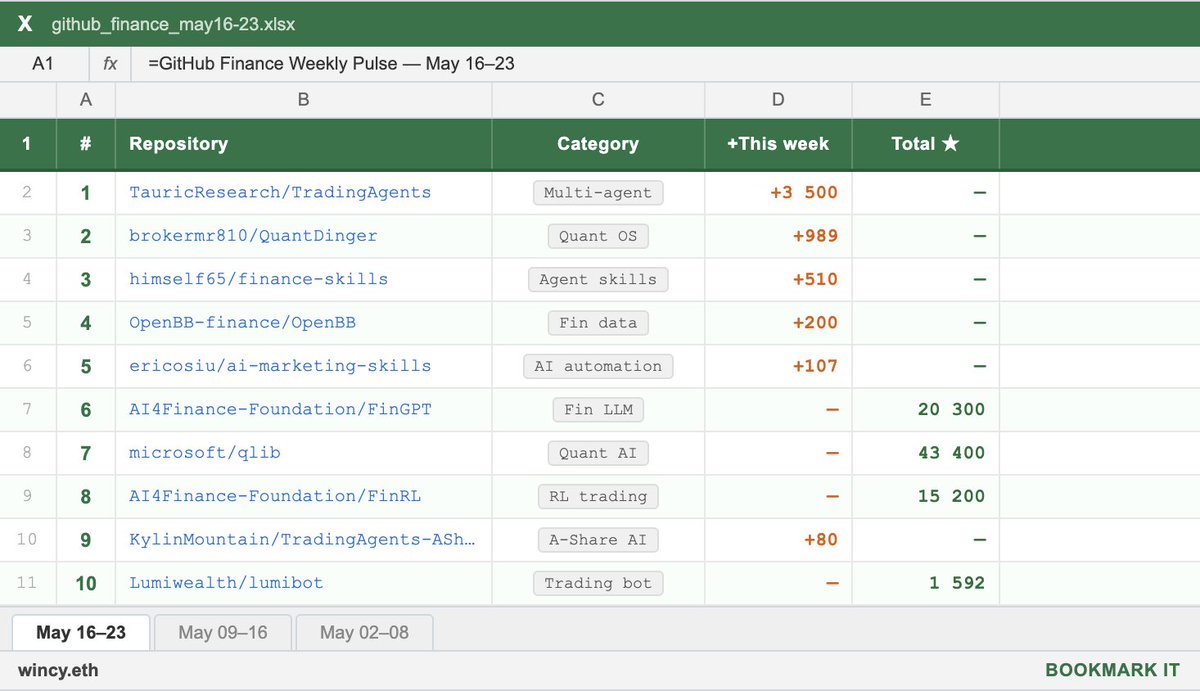Viewport: 1200px width, 691px height.
Task: Click the rank 10 cell
Action: [86, 583]
